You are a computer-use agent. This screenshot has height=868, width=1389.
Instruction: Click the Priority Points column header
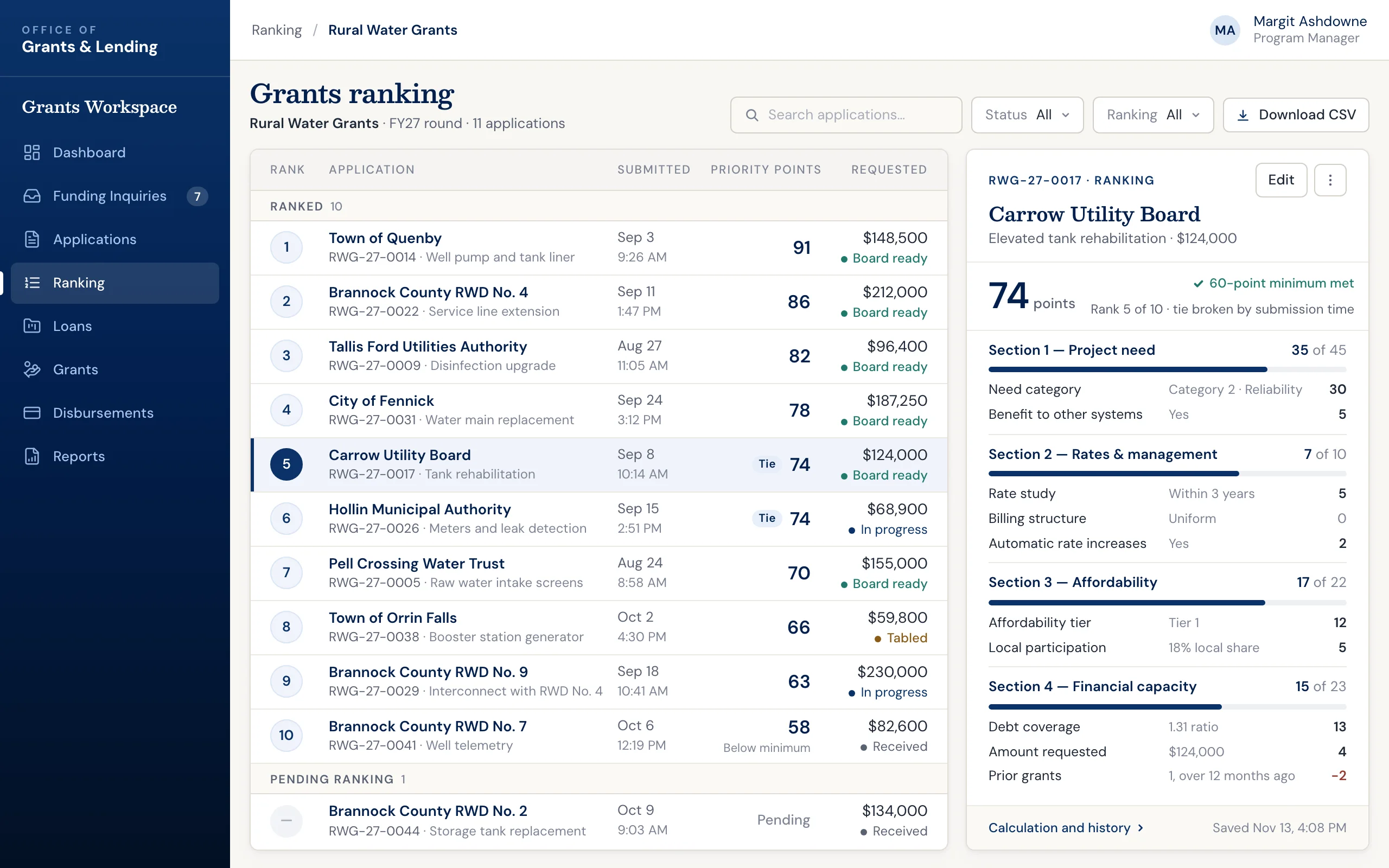click(766, 169)
